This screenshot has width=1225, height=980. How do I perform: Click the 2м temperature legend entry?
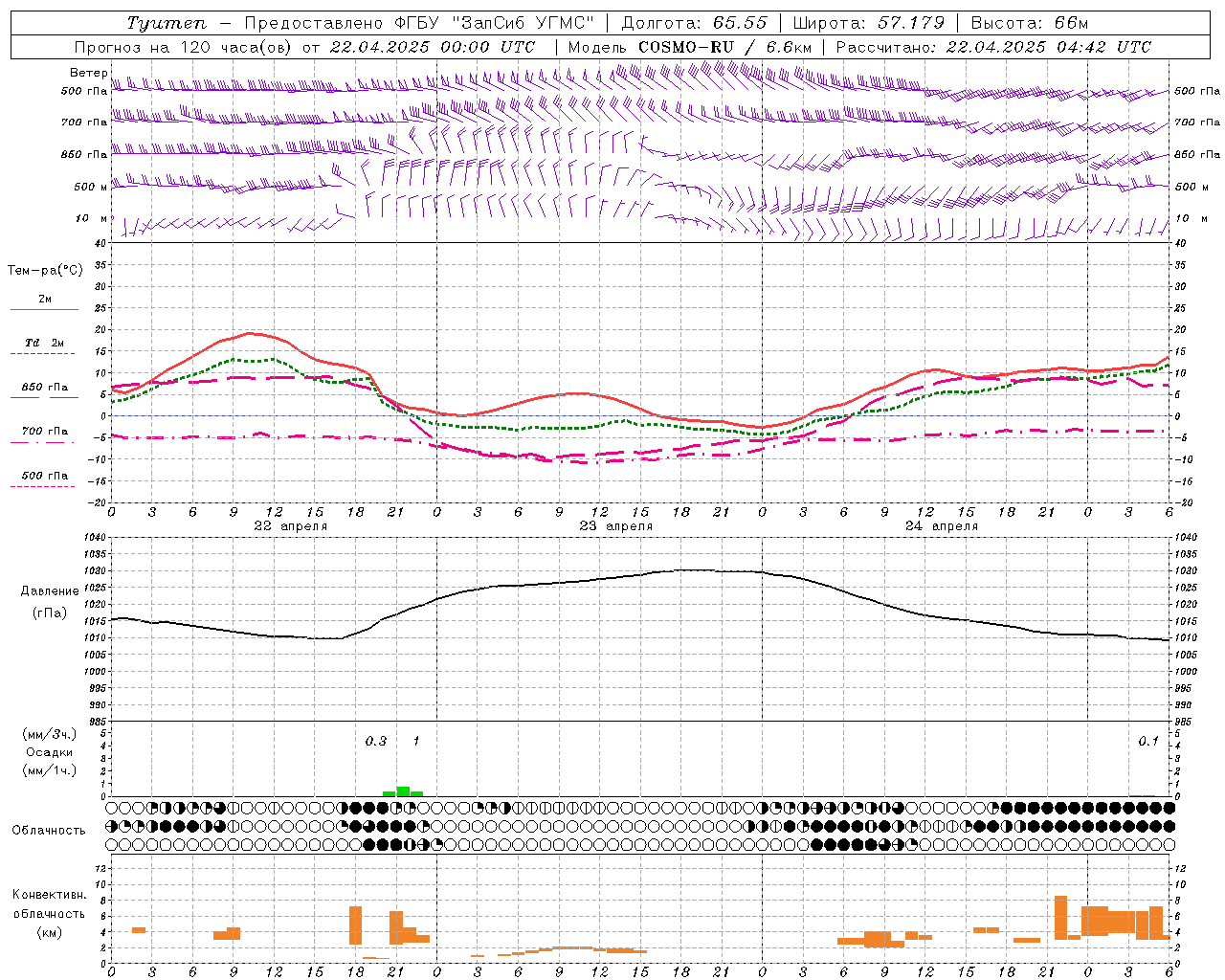pos(45,299)
